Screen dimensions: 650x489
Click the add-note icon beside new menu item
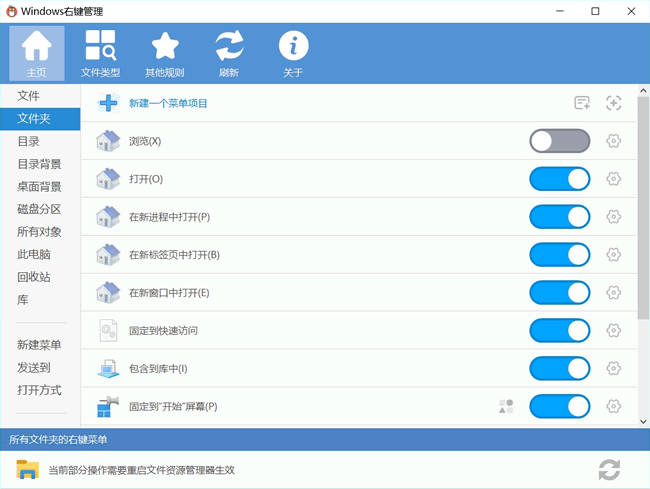tap(582, 103)
